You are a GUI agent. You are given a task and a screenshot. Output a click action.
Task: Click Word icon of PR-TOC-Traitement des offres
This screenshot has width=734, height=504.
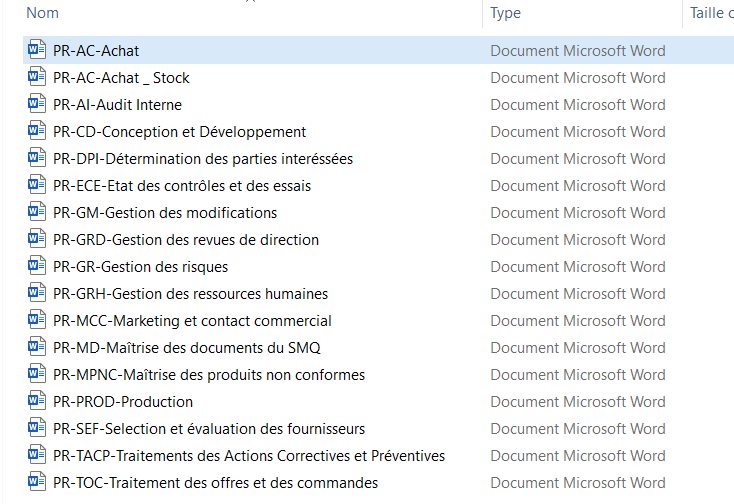37,482
